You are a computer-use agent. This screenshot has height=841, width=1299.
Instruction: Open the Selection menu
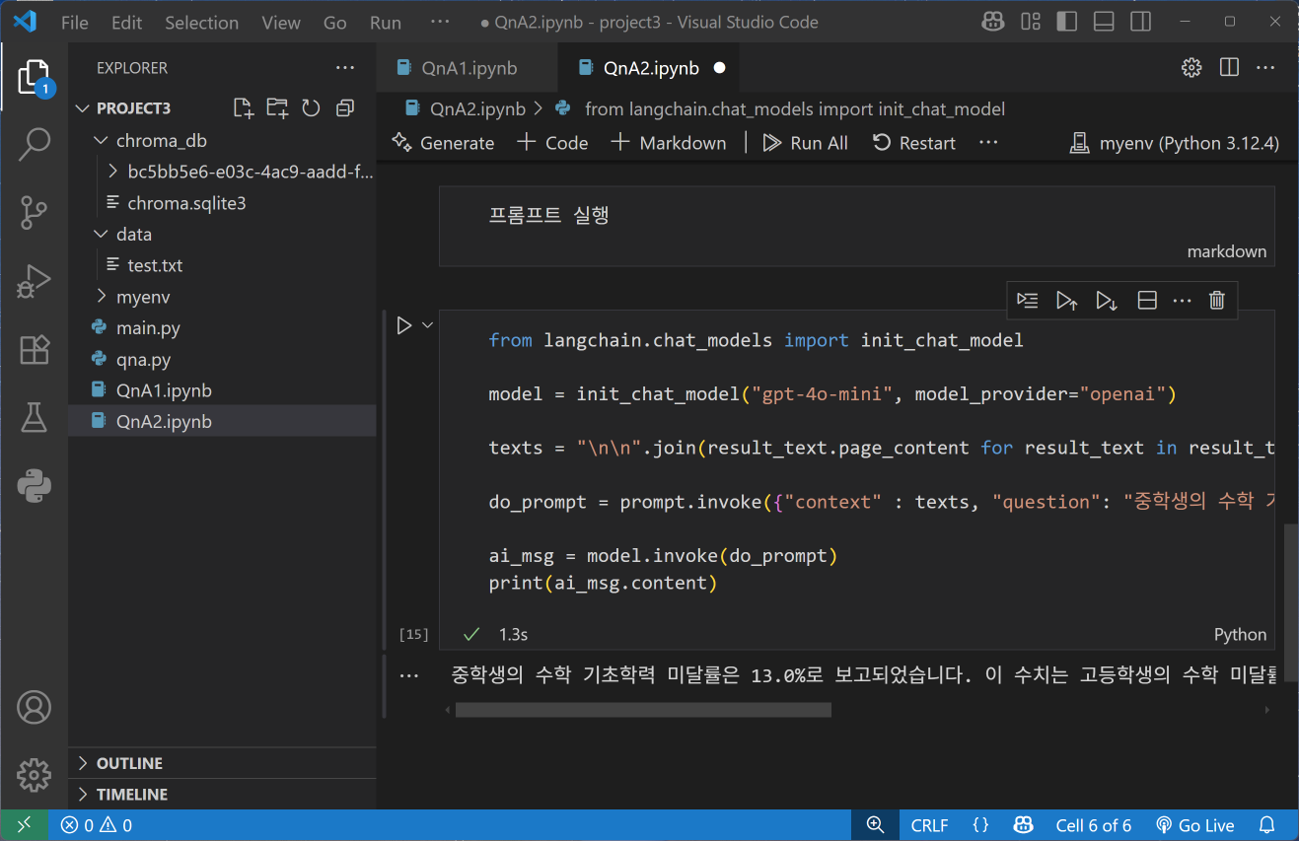[x=201, y=22]
